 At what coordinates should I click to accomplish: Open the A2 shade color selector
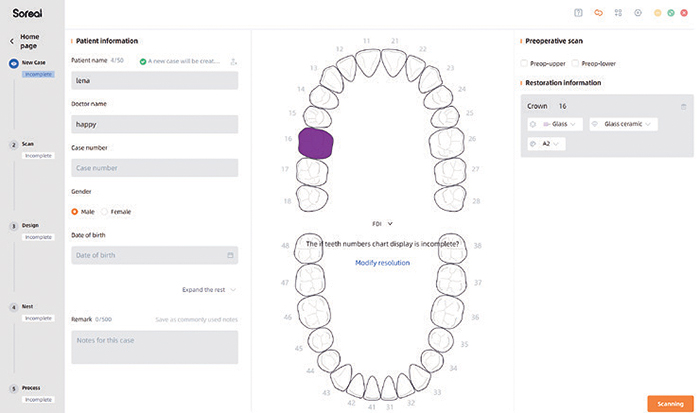(547, 144)
